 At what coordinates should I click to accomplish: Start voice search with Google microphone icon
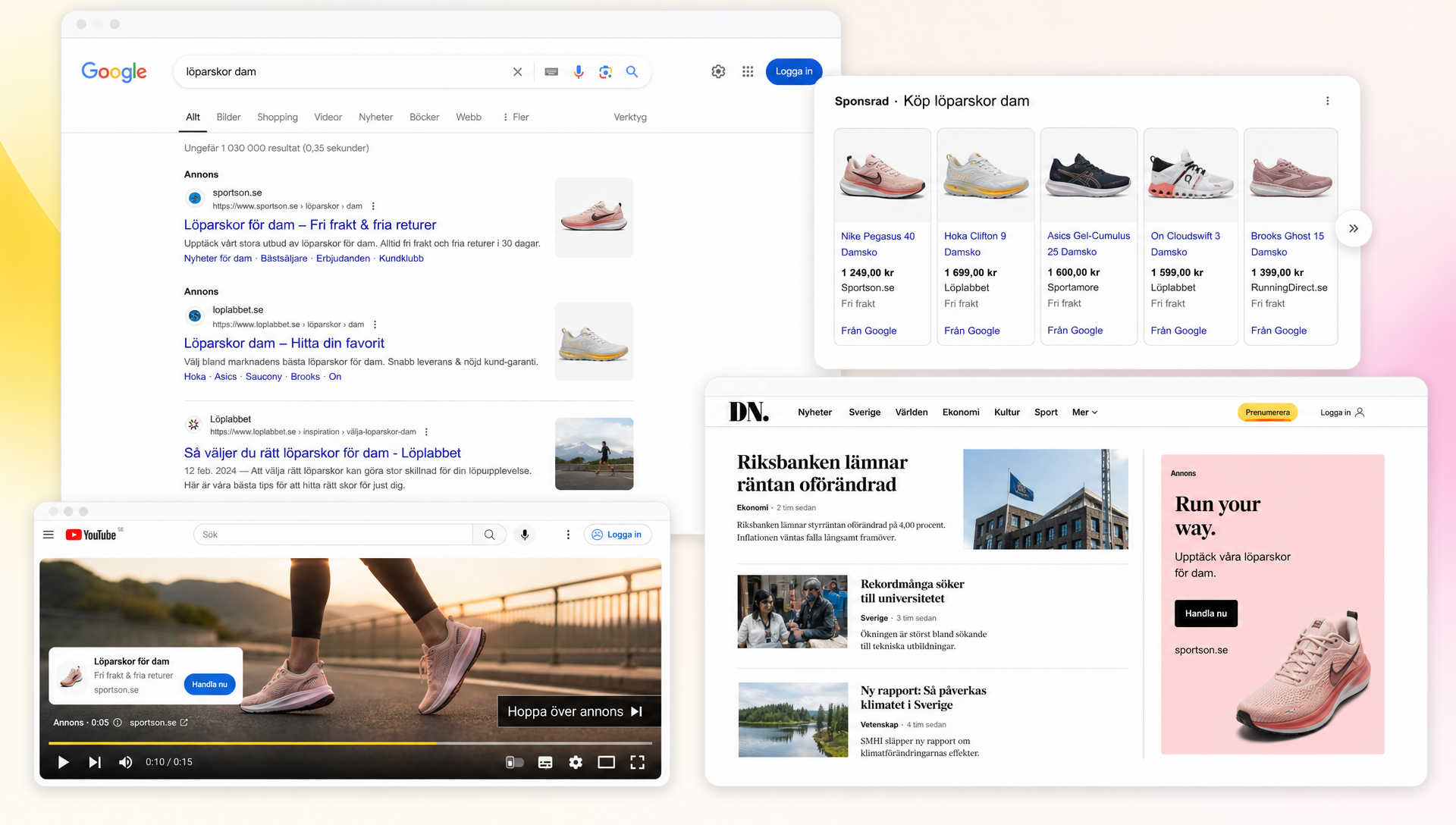coord(579,72)
